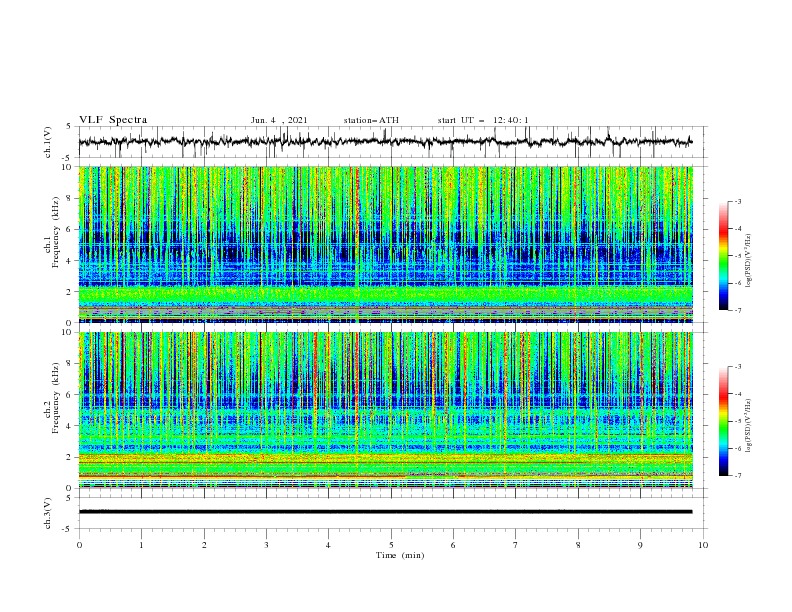Click the "5" tick of ch.1(V) axis

pyautogui.click(x=70, y=126)
